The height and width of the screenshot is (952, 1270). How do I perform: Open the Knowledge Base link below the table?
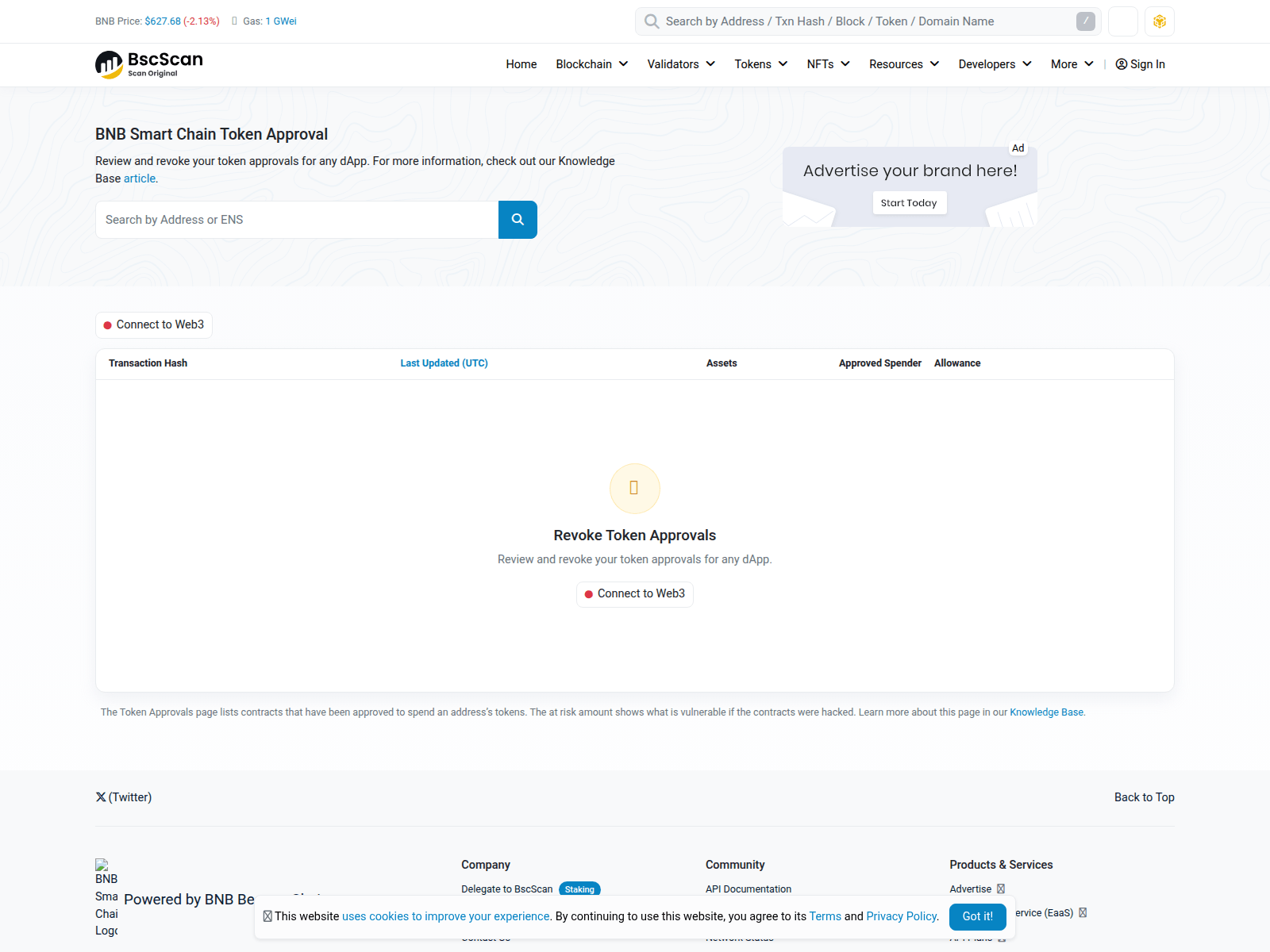point(1047,712)
